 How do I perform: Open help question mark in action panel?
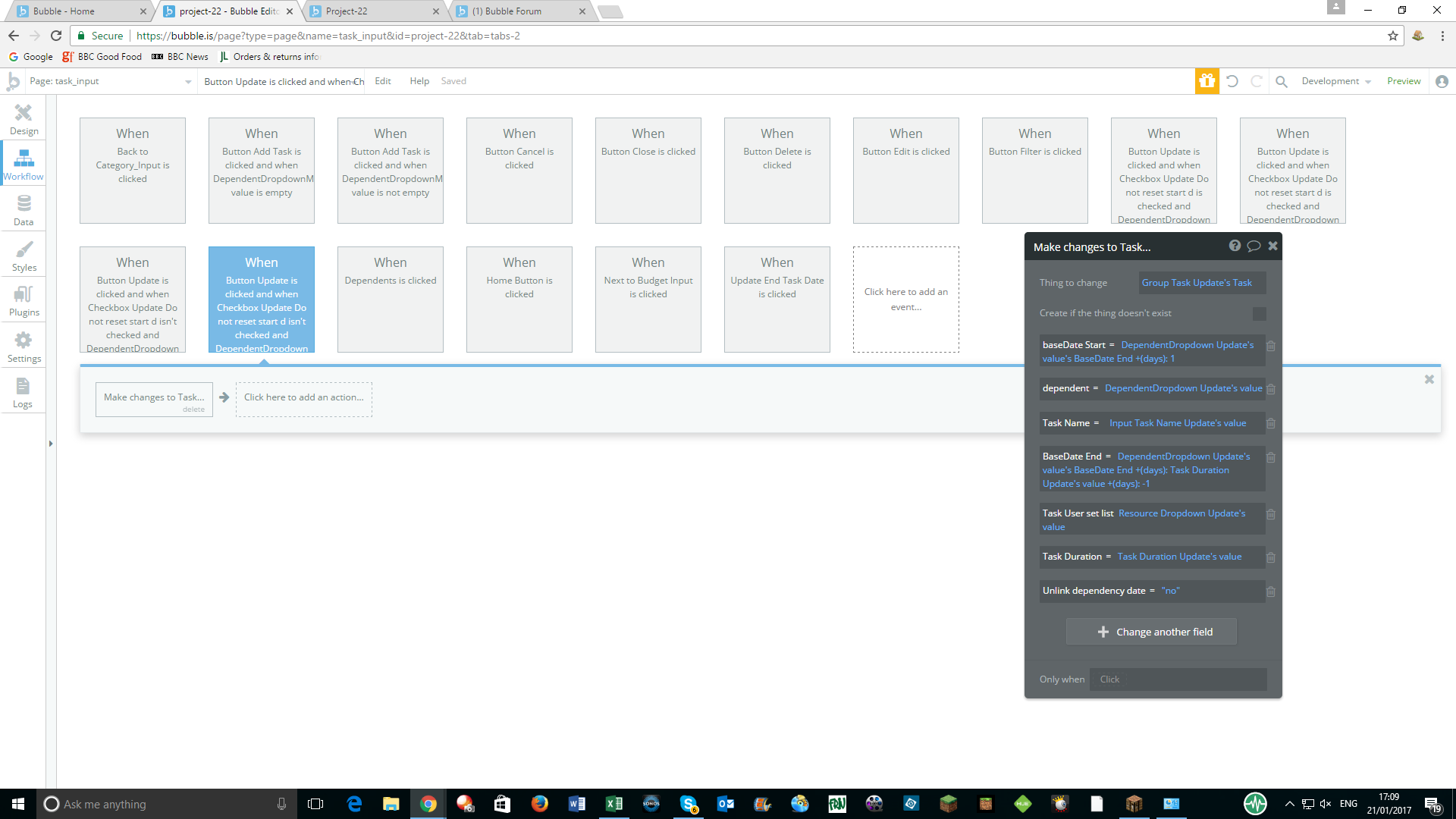pyautogui.click(x=1235, y=246)
